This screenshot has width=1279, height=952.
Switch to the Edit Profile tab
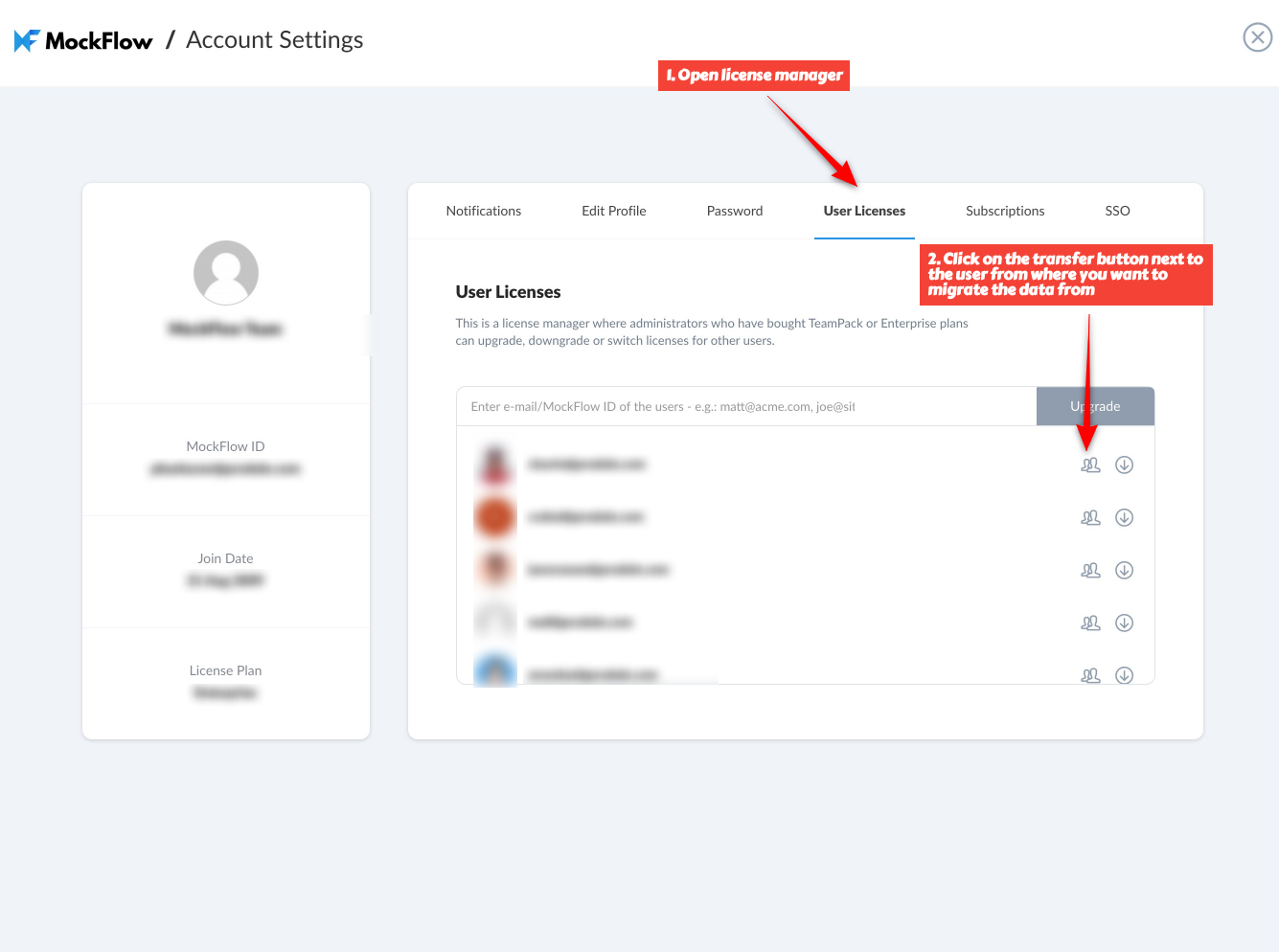614,211
